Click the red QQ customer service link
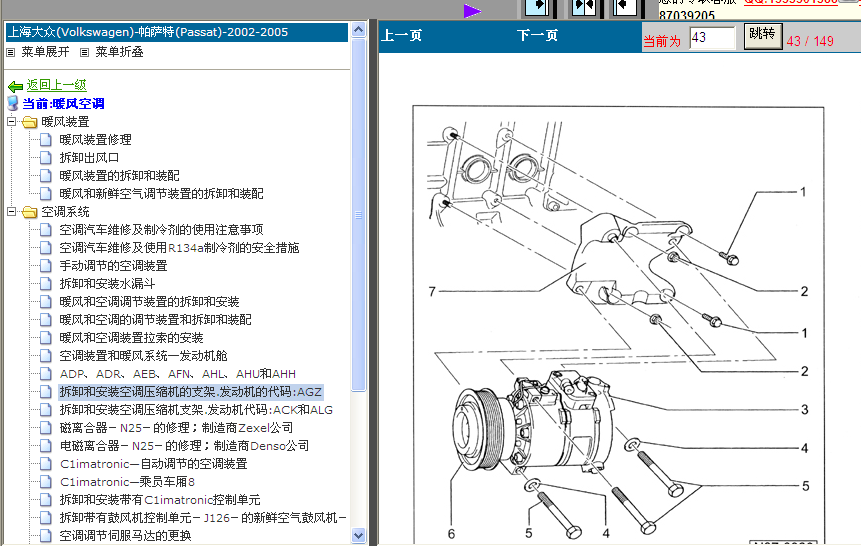The height and width of the screenshot is (546, 861). tap(791, 2)
